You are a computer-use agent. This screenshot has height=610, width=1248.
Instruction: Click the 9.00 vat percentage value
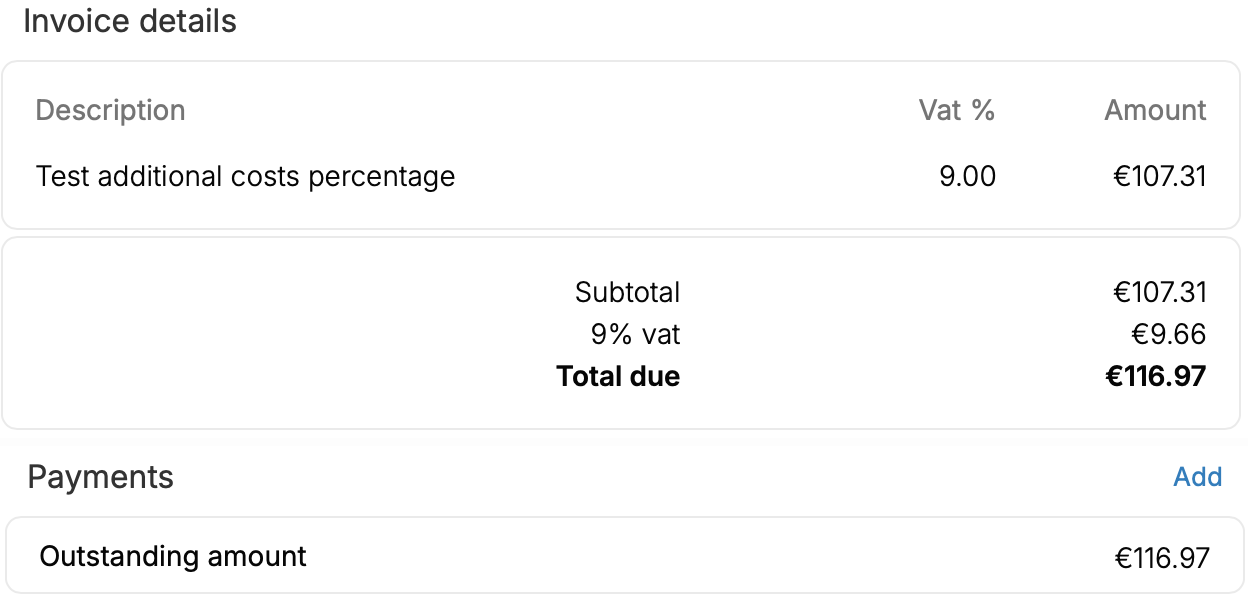pyautogui.click(x=967, y=177)
